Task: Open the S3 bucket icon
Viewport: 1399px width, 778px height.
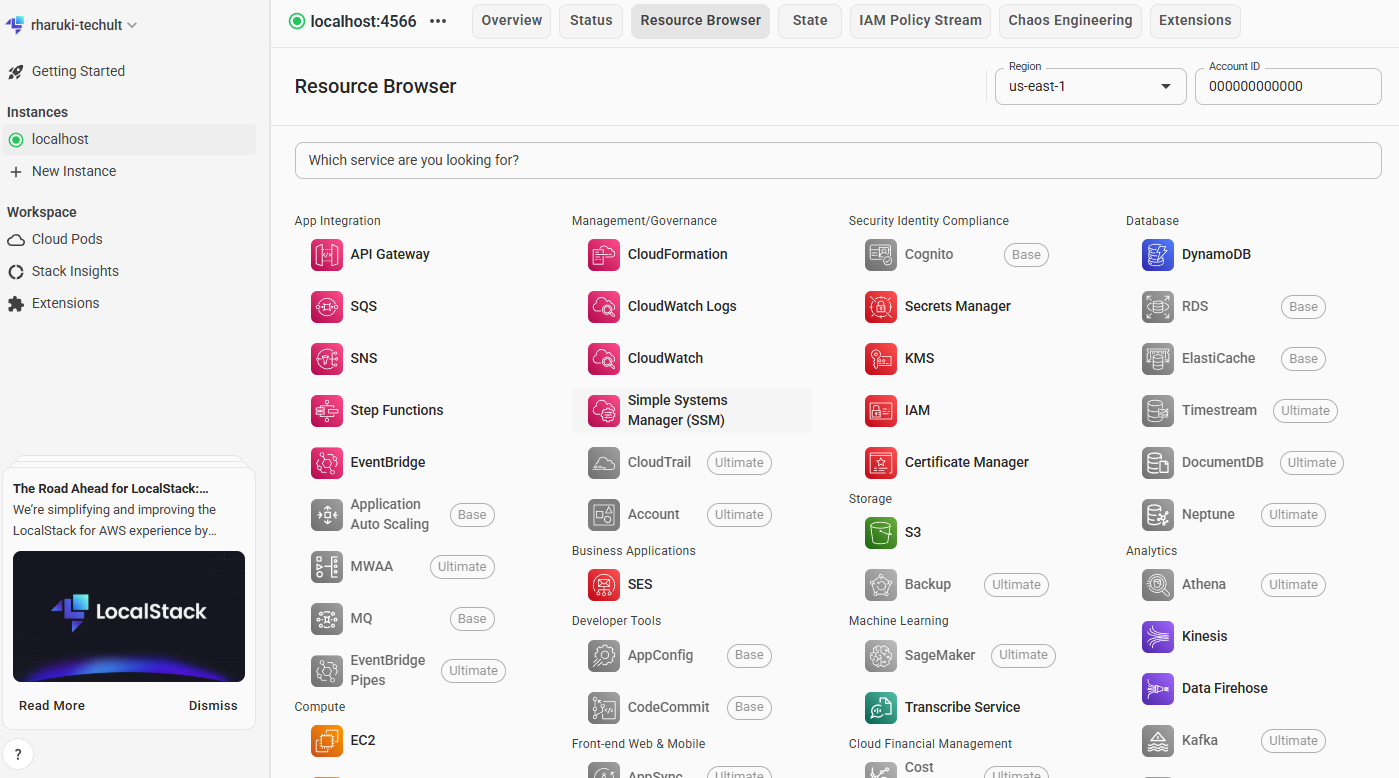Action: pos(881,533)
